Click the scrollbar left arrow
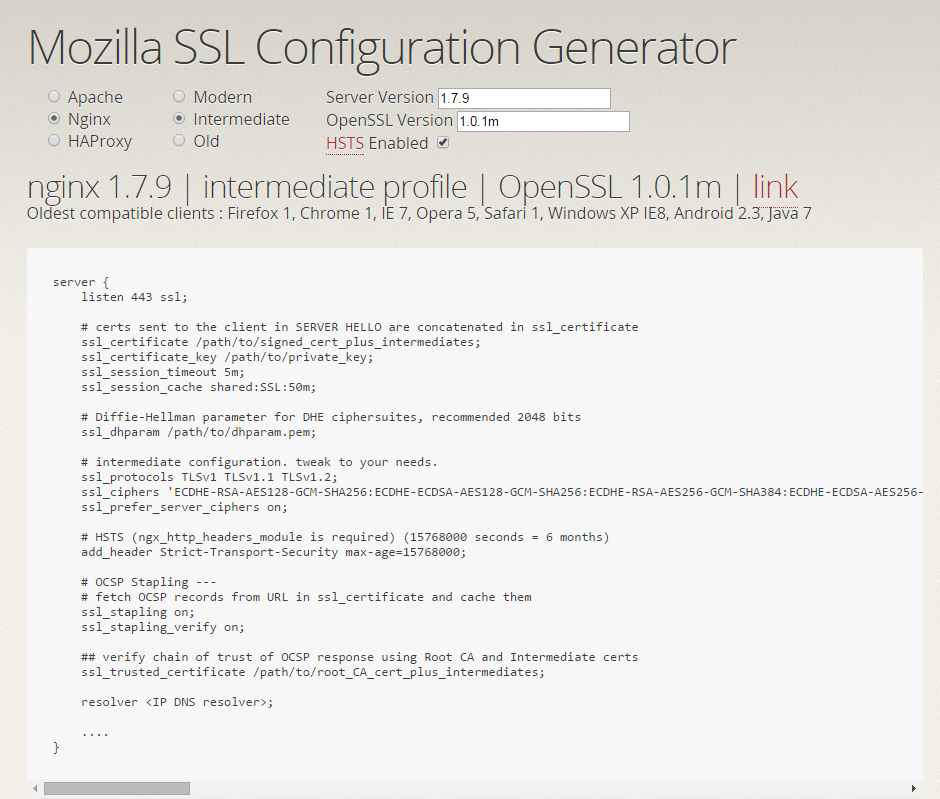Image resolution: width=940 pixels, height=799 pixels. (35, 788)
